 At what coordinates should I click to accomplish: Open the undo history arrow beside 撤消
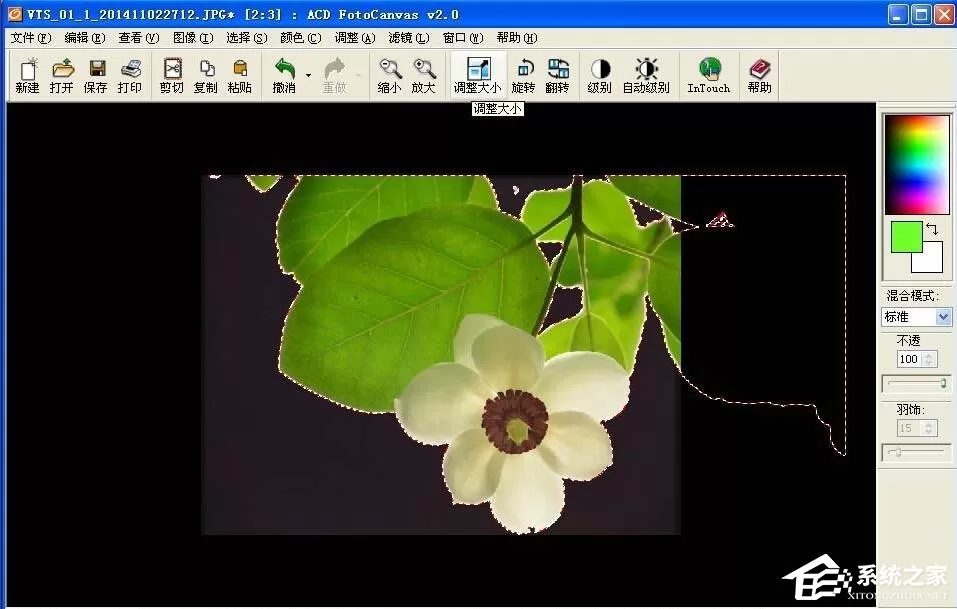click(x=308, y=76)
